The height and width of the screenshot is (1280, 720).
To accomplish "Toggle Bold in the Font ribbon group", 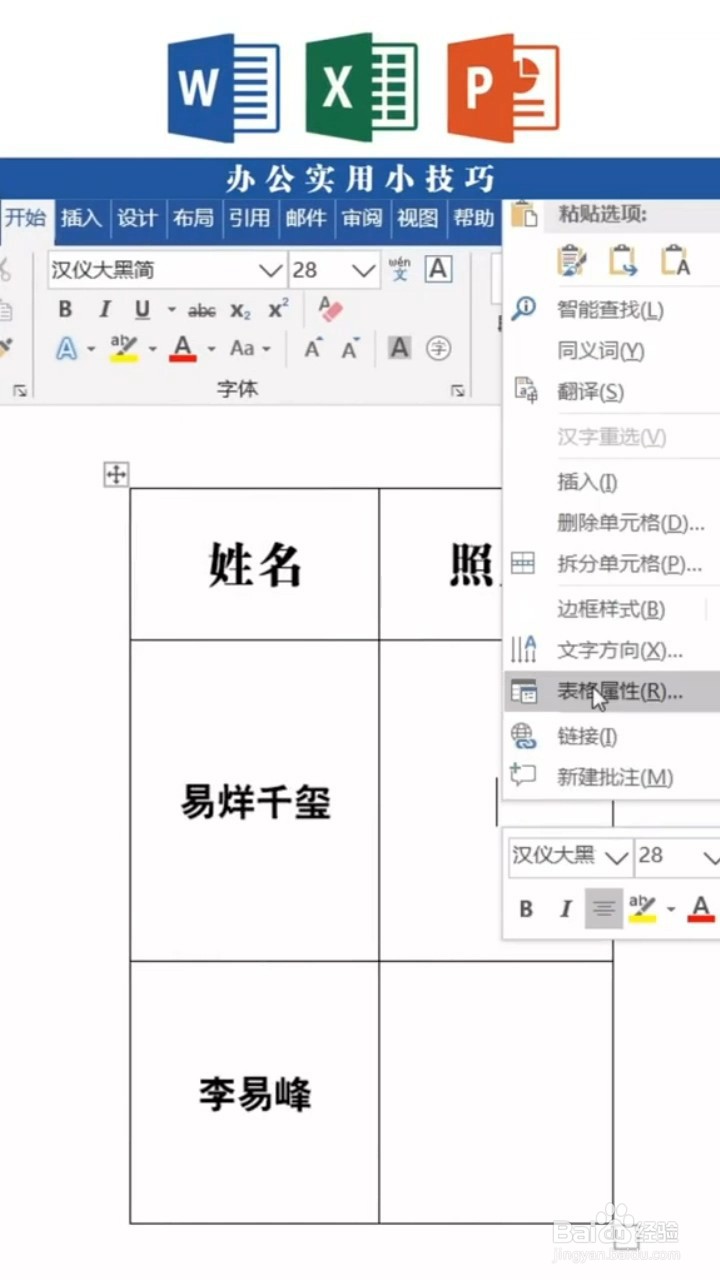I will tap(66, 310).
